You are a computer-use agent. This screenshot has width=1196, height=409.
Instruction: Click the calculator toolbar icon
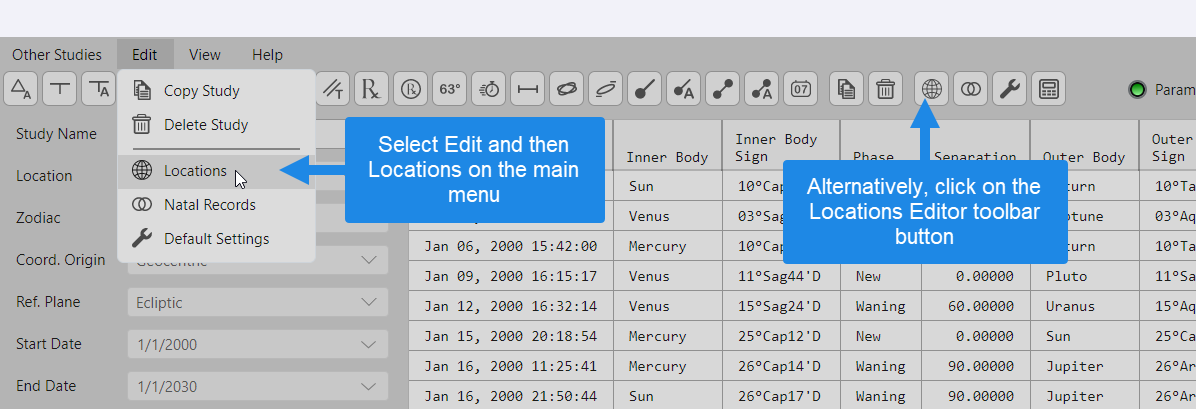[1048, 89]
